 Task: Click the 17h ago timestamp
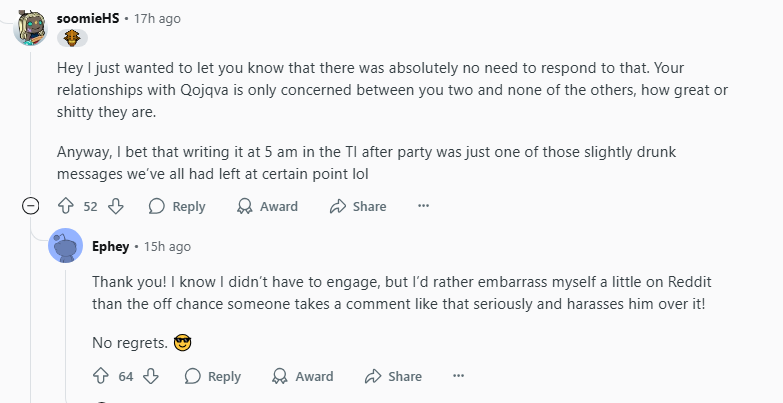point(157,19)
